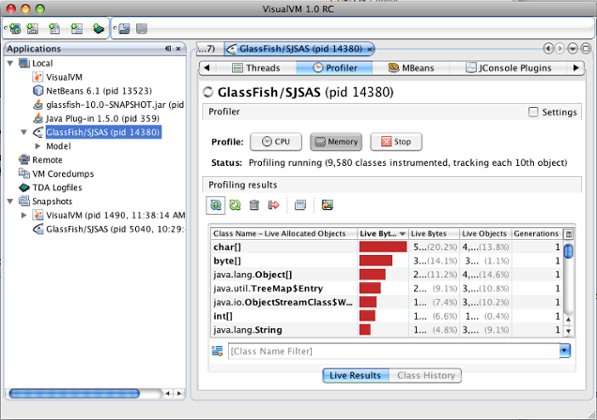Open Class Name Filter dropdown arrow
597x420 pixels.
pos(564,351)
